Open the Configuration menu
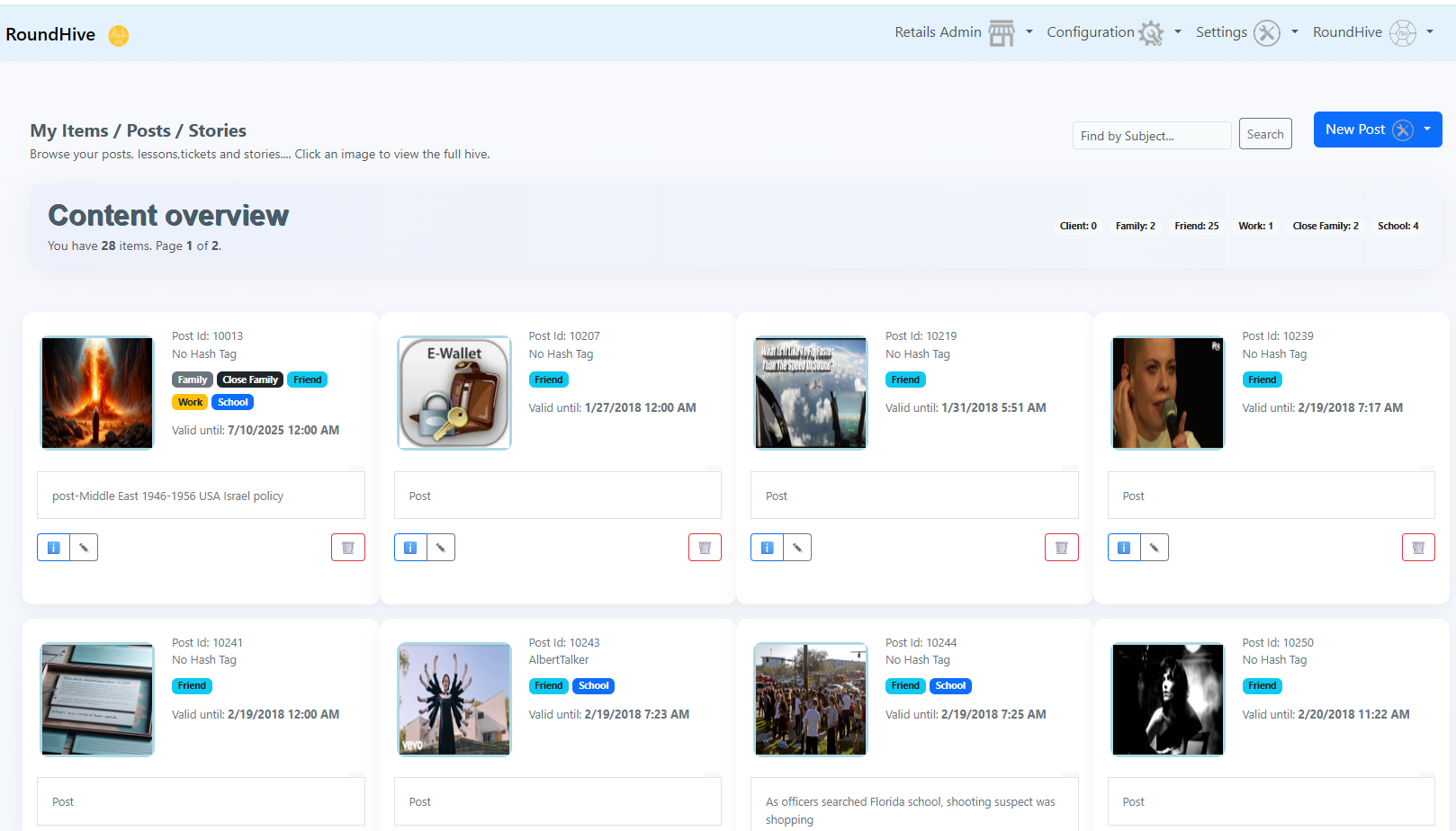This screenshot has width=1456, height=831. (x=1113, y=32)
